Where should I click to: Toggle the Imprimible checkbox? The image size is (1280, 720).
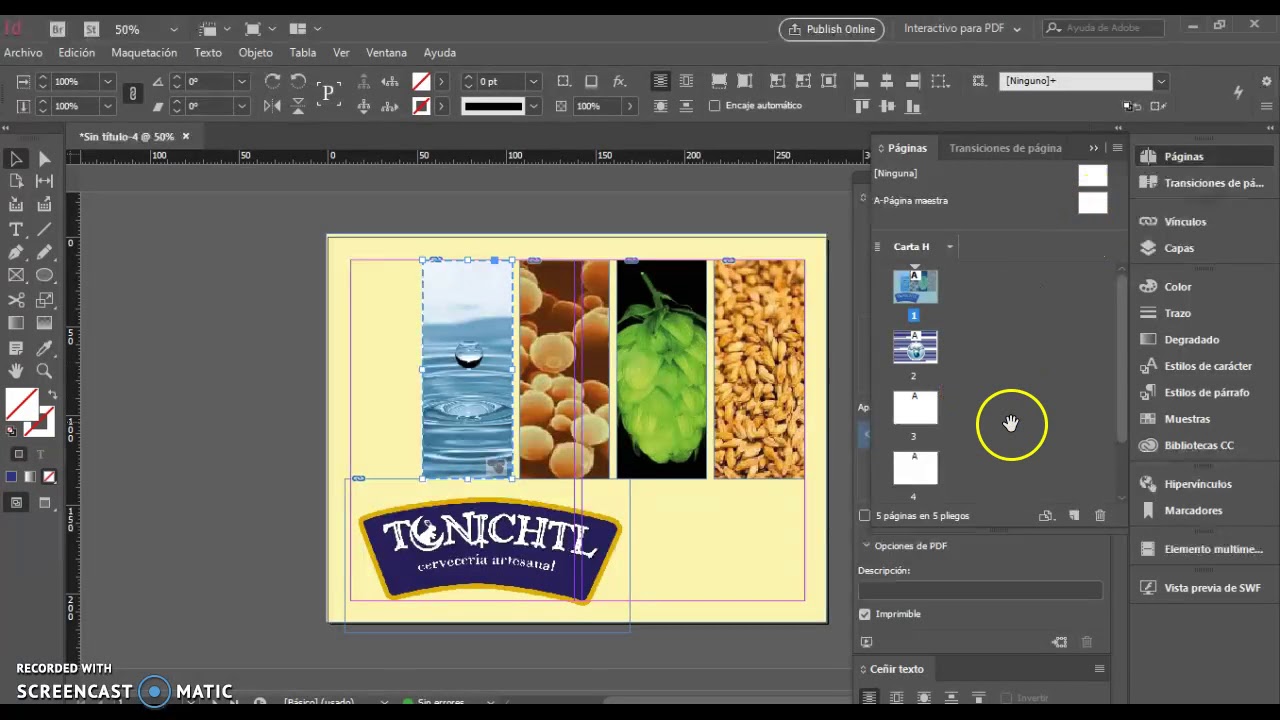[865, 614]
